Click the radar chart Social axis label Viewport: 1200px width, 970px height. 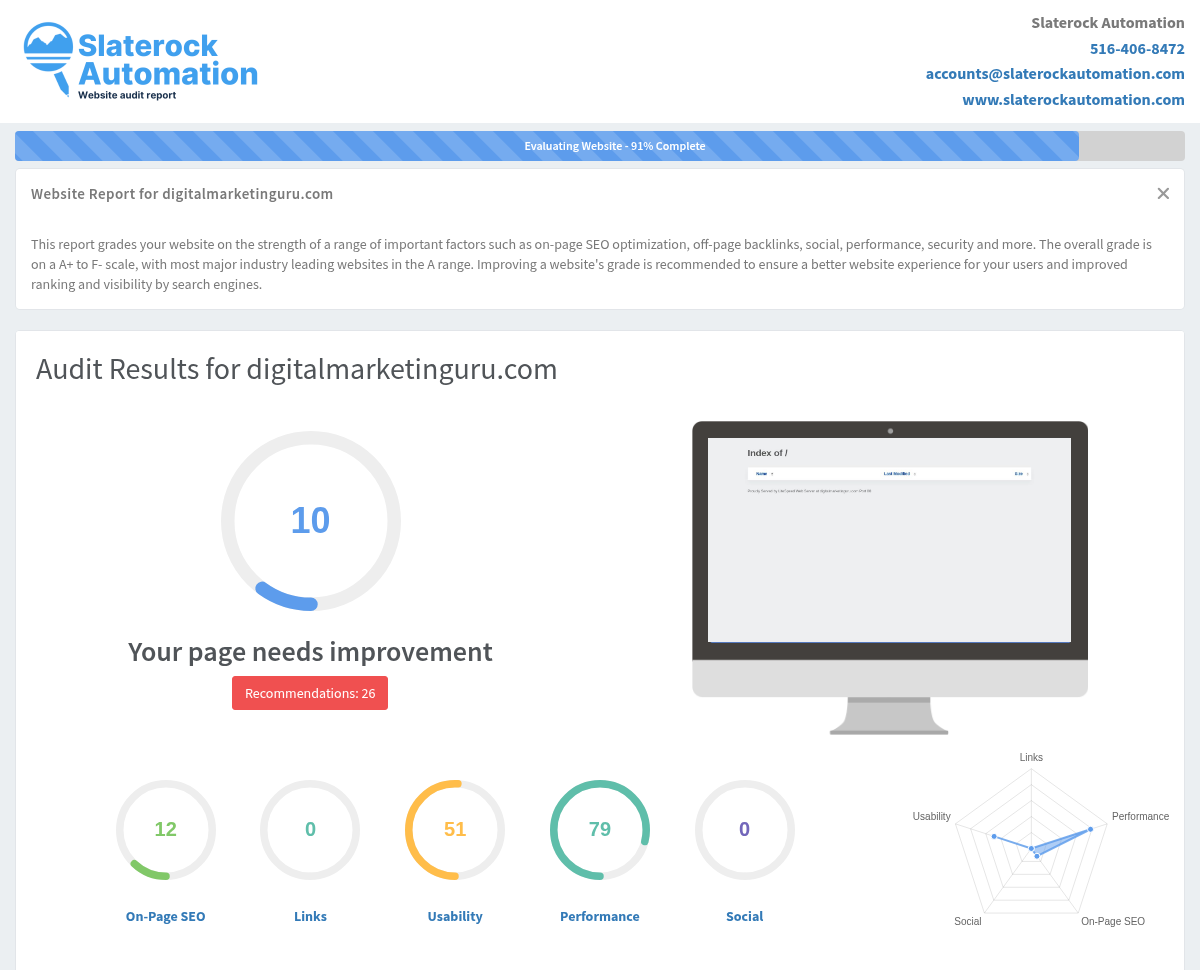(x=967, y=921)
